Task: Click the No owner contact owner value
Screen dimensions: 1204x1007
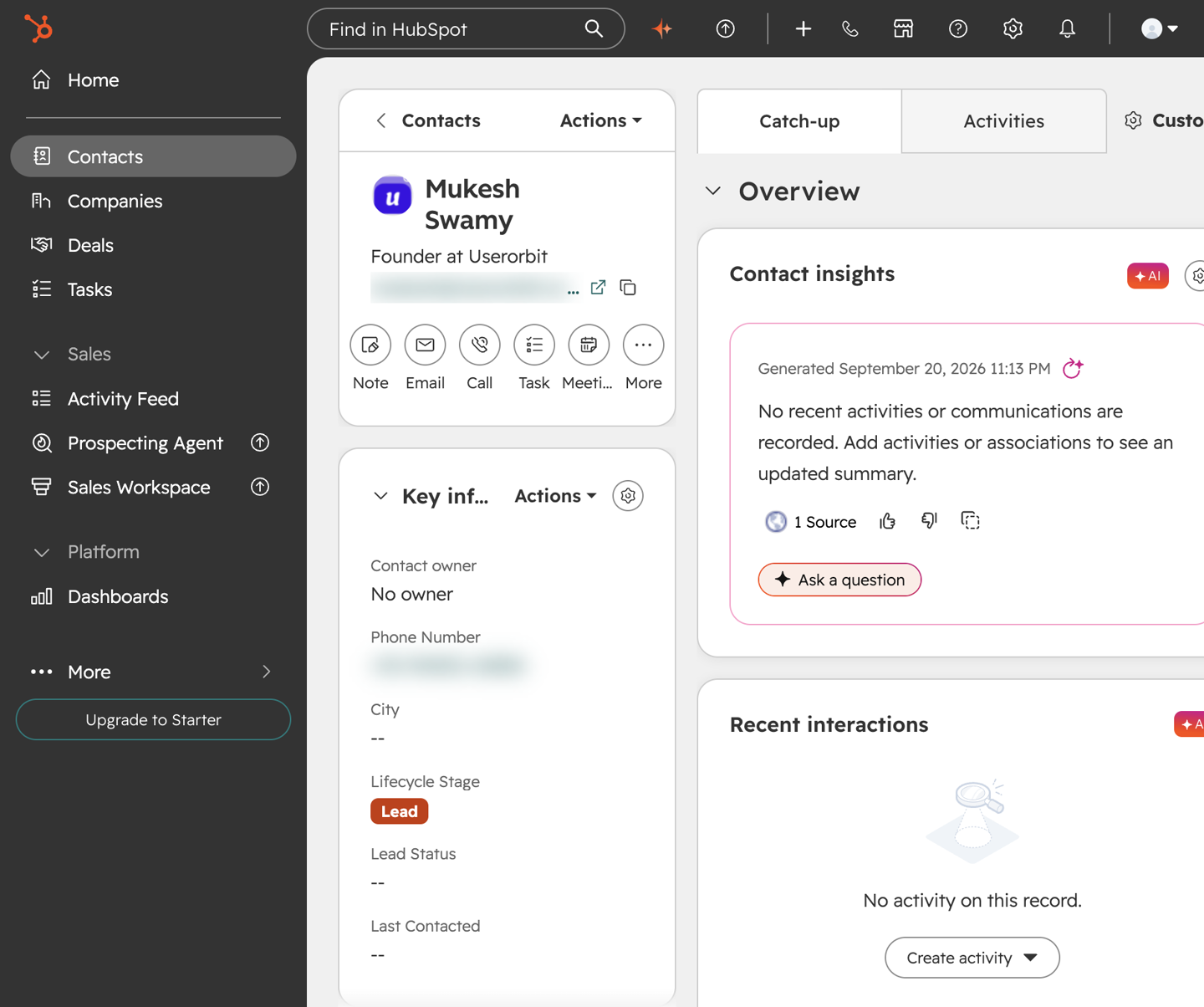Action: (411, 594)
